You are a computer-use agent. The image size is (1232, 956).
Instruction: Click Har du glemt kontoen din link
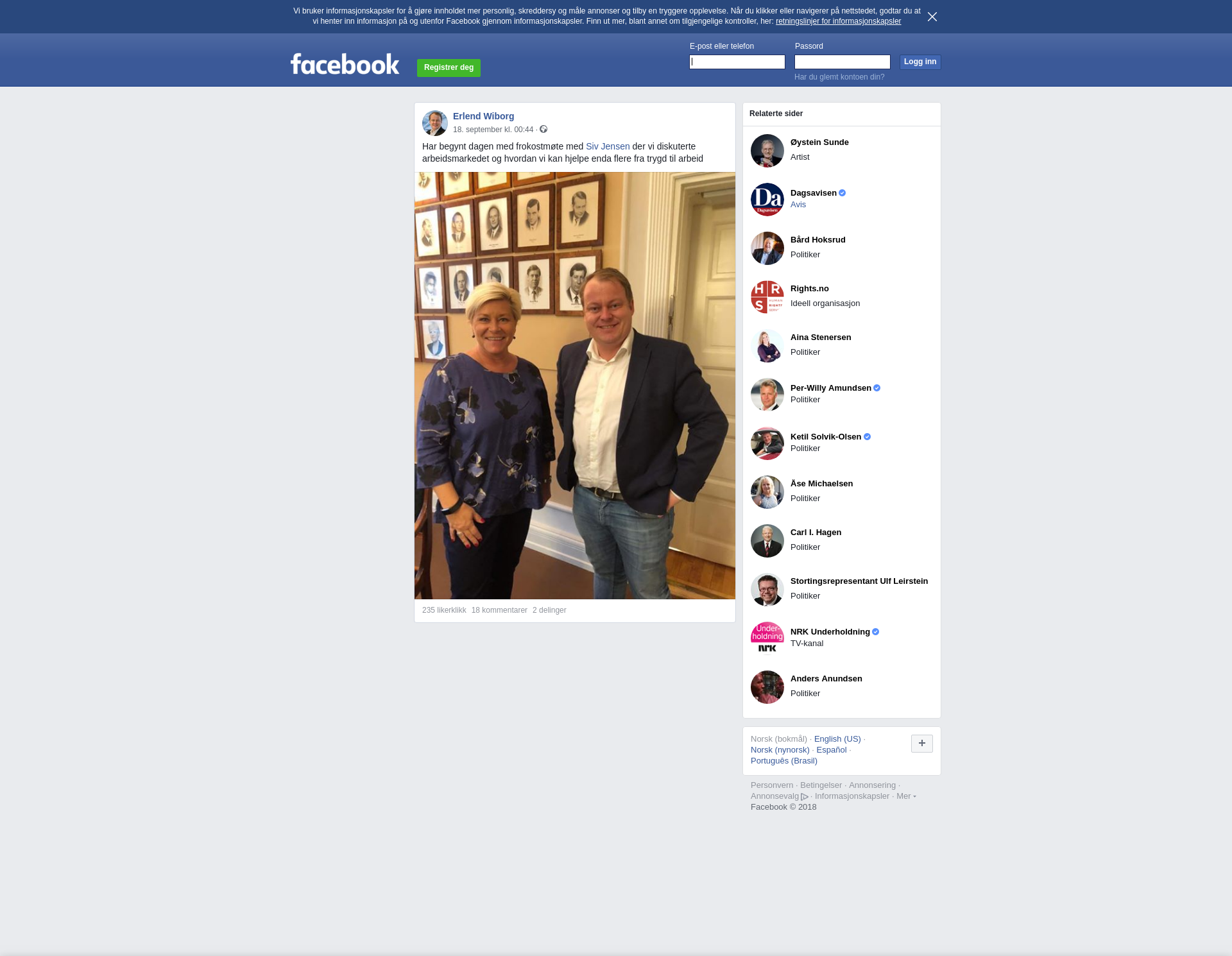[x=839, y=77]
